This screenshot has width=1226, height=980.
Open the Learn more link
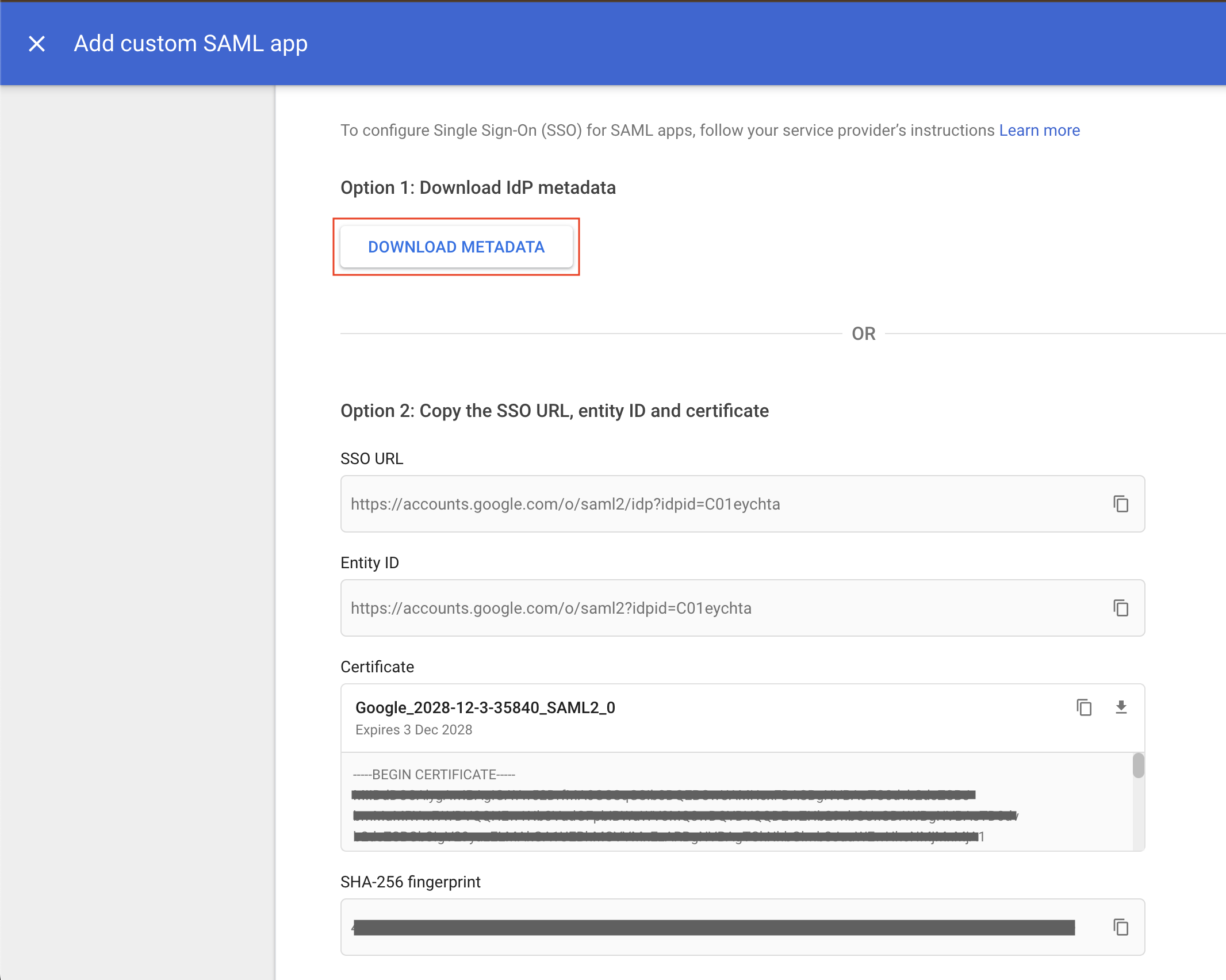click(x=1039, y=130)
